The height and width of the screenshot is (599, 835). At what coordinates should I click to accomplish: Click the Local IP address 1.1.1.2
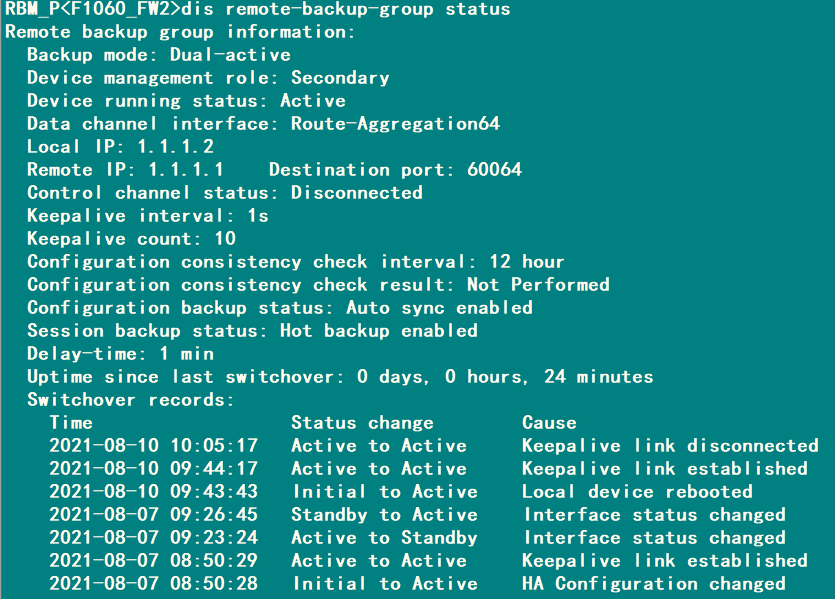coord(175,147)
